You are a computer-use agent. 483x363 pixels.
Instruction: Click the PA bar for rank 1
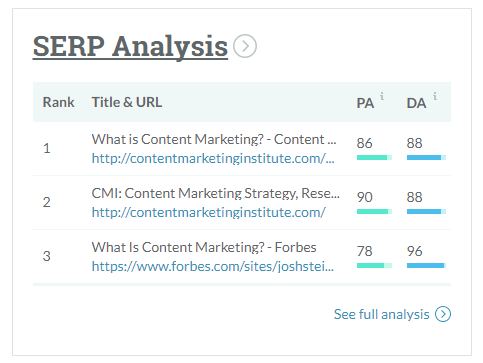374,158
